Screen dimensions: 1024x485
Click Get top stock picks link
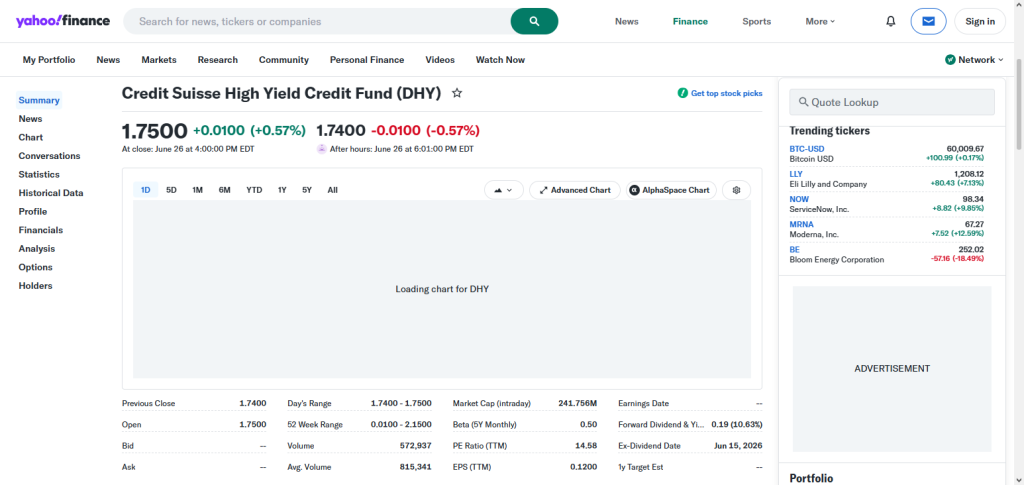[x=720, y=93]
